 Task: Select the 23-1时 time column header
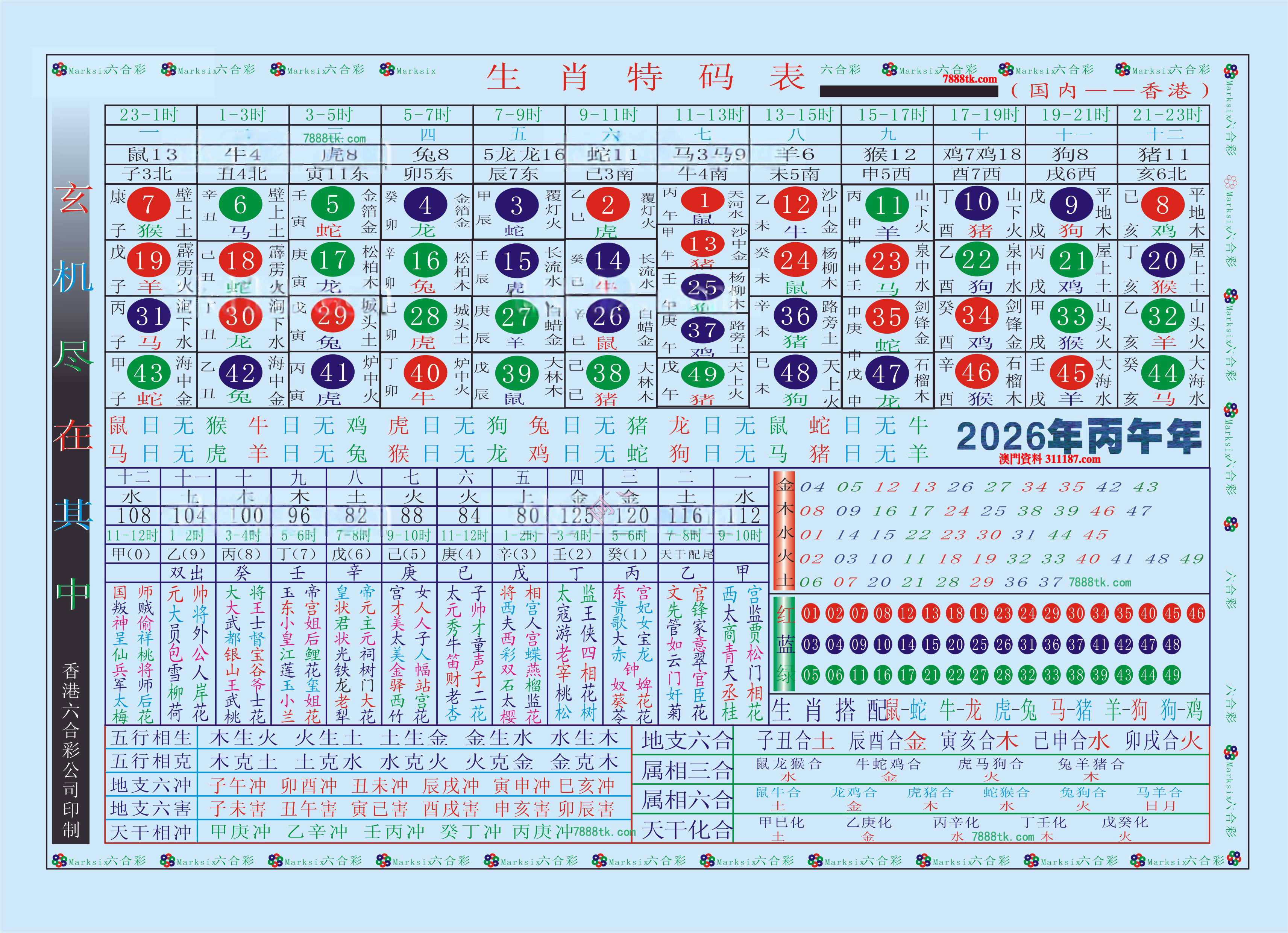(150, 115)
